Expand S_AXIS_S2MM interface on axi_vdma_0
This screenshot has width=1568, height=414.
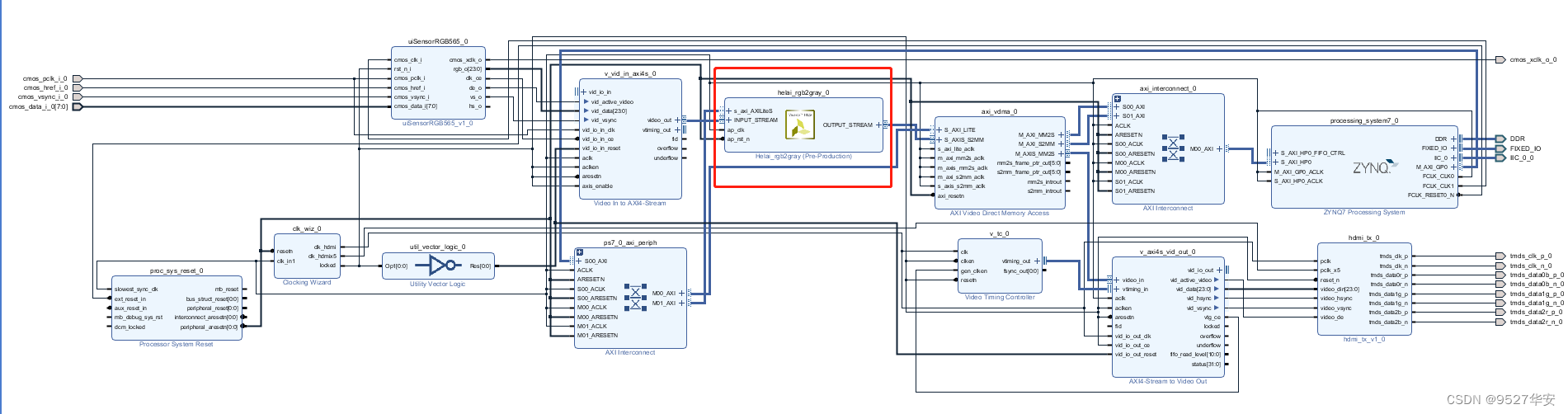pos(939,139)
